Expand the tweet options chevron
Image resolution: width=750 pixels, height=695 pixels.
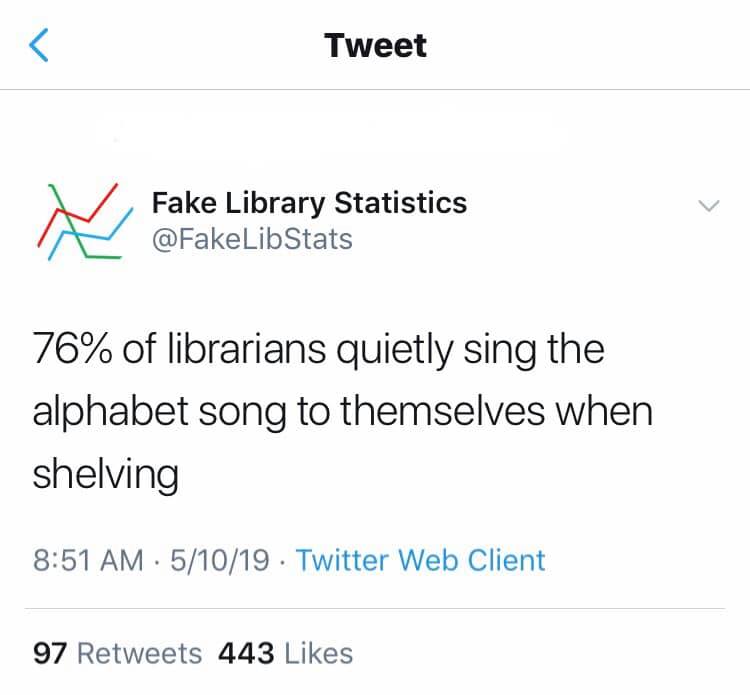[708, 206]
